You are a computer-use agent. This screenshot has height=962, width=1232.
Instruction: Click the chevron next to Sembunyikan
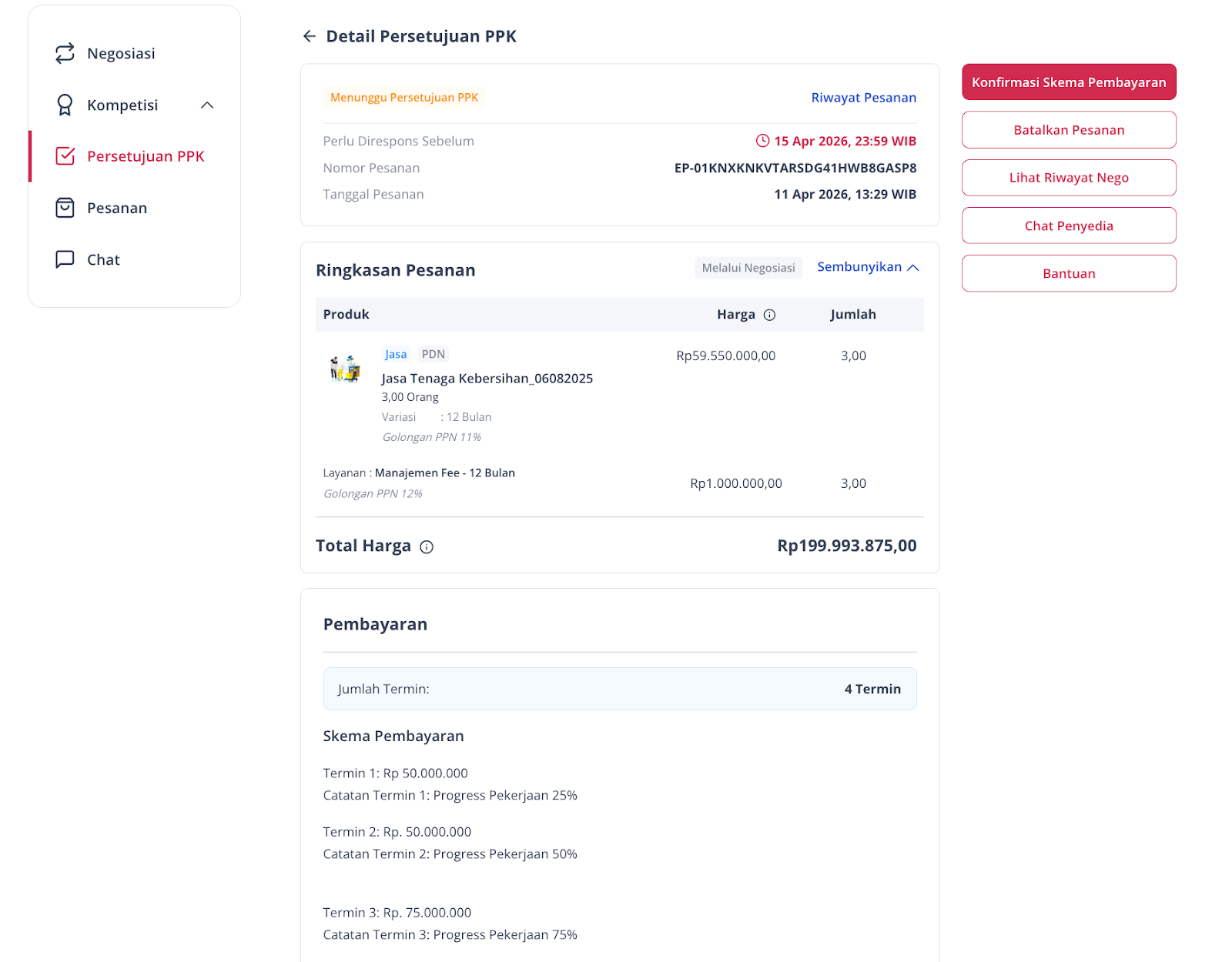913,268
